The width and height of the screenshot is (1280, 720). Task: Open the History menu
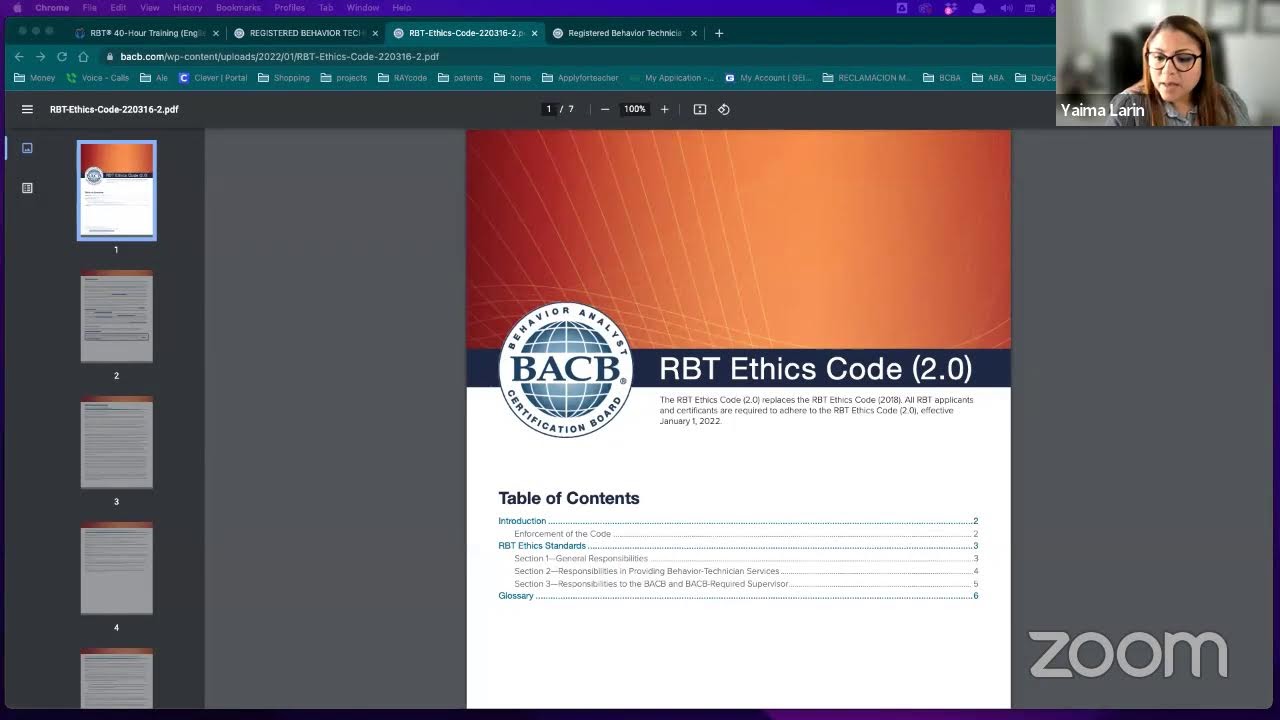click(187, 8)
